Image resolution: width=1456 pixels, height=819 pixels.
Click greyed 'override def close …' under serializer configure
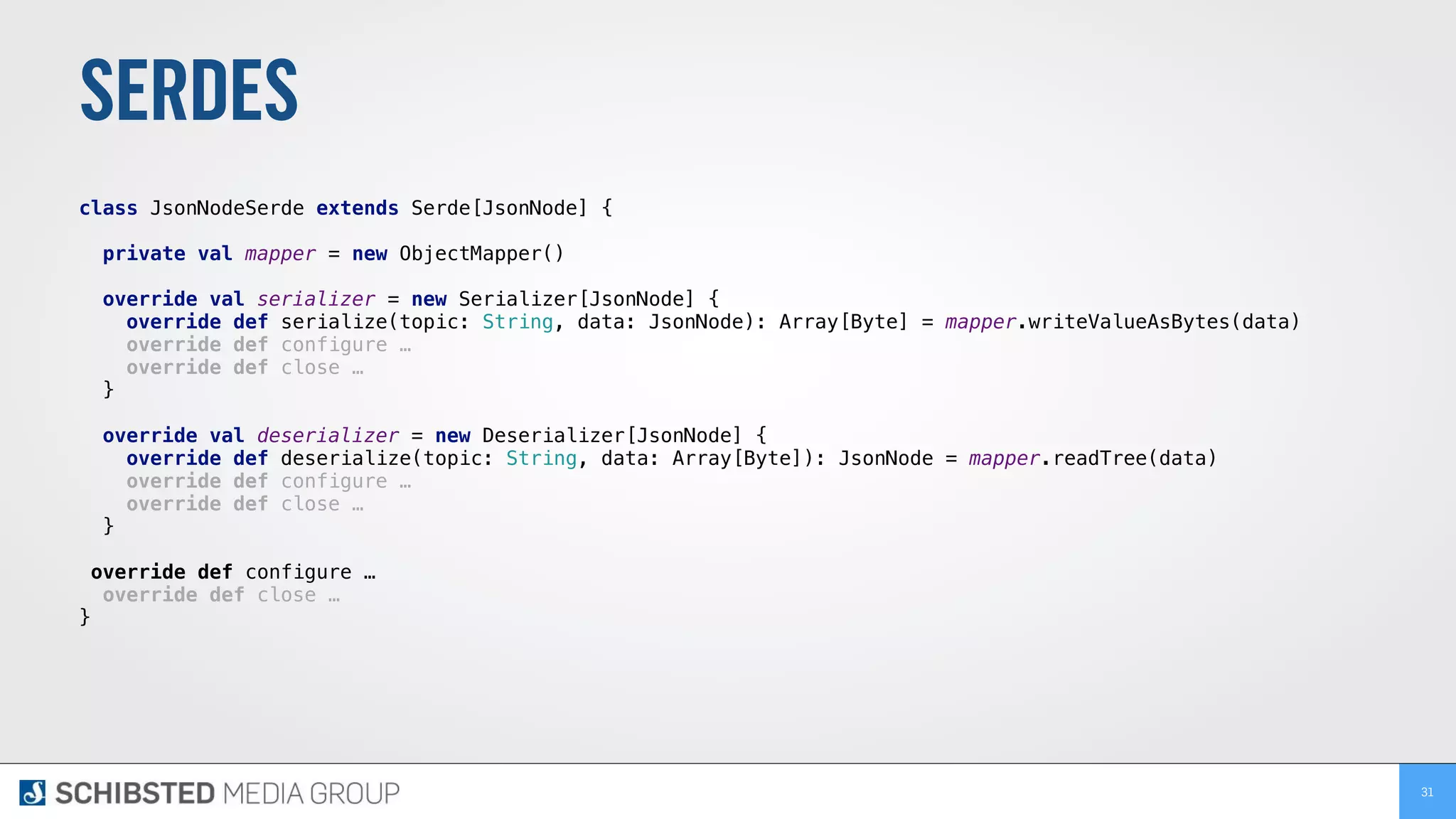pyautogui.click(x=245, y=368)
